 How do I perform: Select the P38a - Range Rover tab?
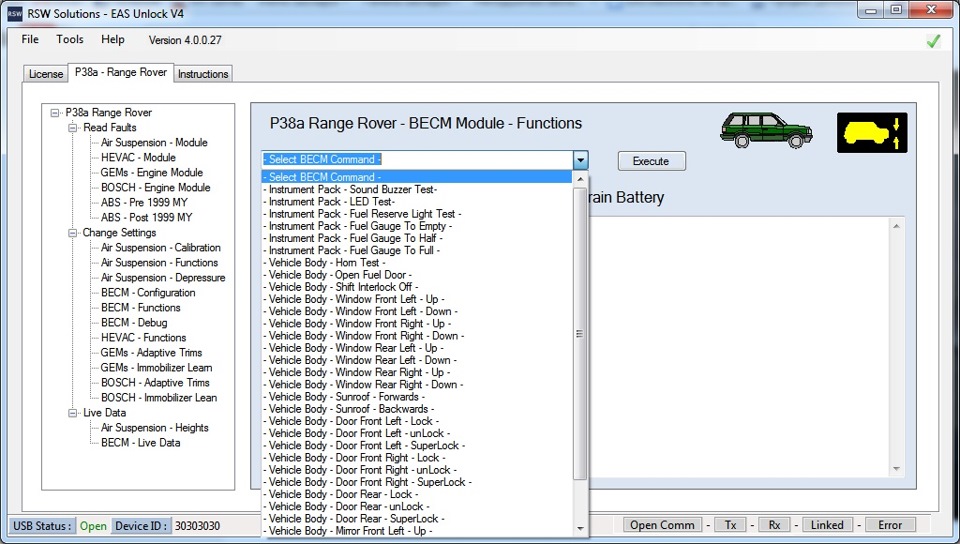click(121, 72)
